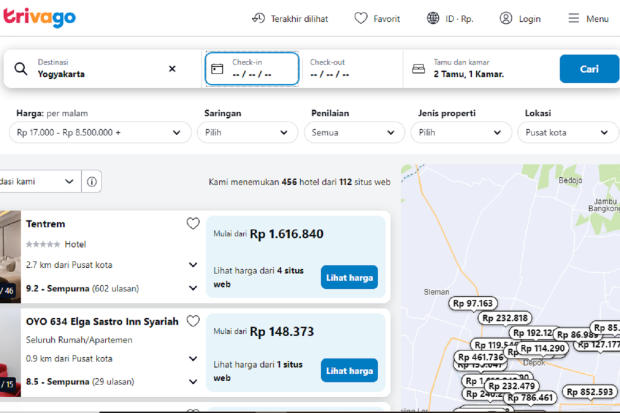Expand Tentrem distance from Pusat kota
The image size is (620, 413).
(x=193, y=265)
